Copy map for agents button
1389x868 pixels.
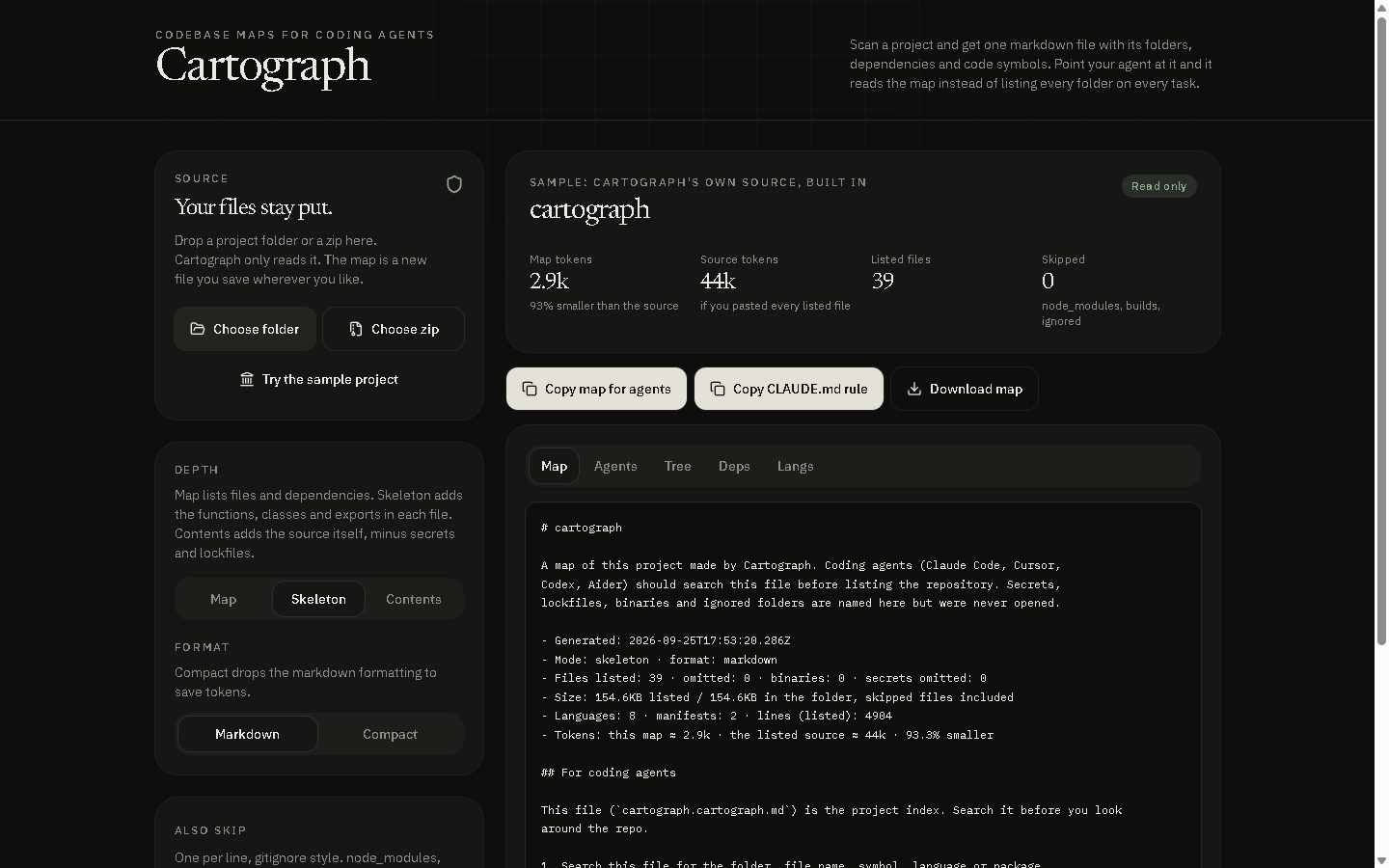[596, 389]
